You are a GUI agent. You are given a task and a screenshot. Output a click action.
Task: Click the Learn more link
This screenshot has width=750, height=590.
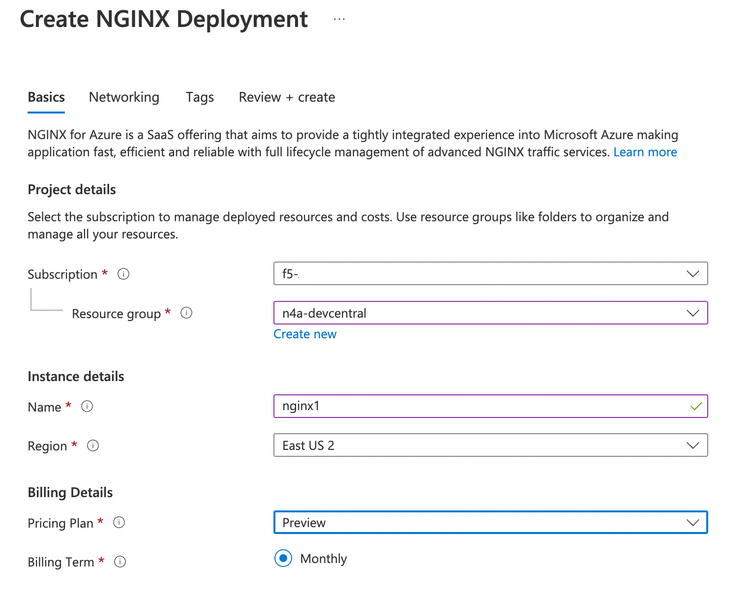pos(645,152)
